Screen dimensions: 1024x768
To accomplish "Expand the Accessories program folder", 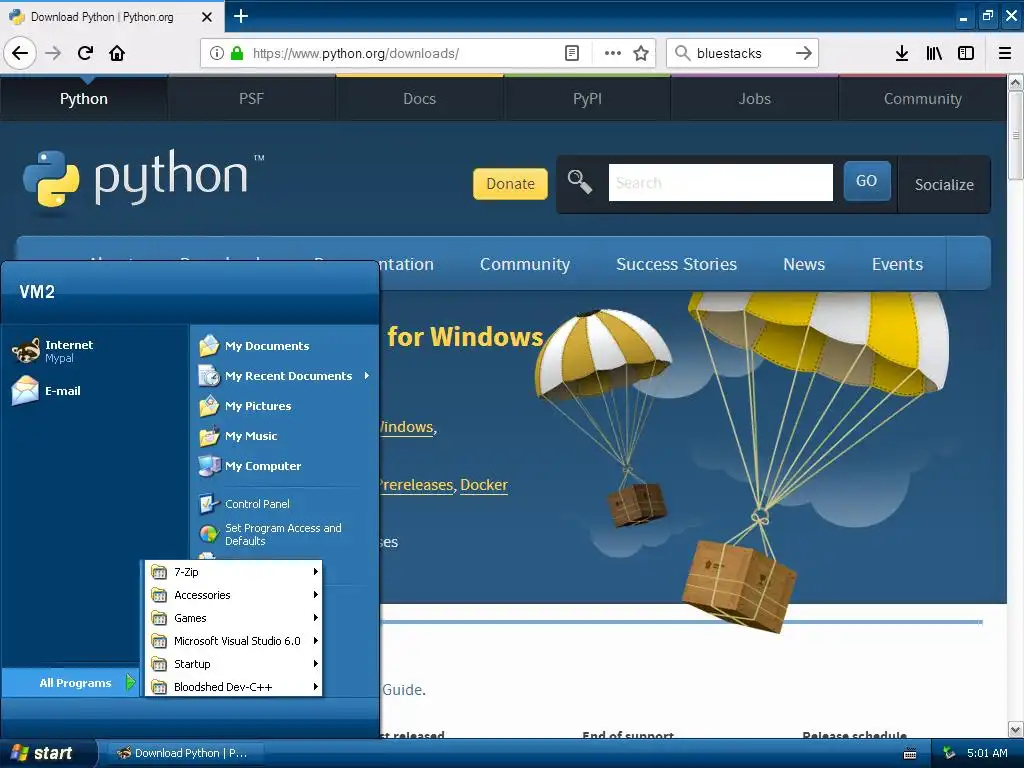I will point(234,595).
